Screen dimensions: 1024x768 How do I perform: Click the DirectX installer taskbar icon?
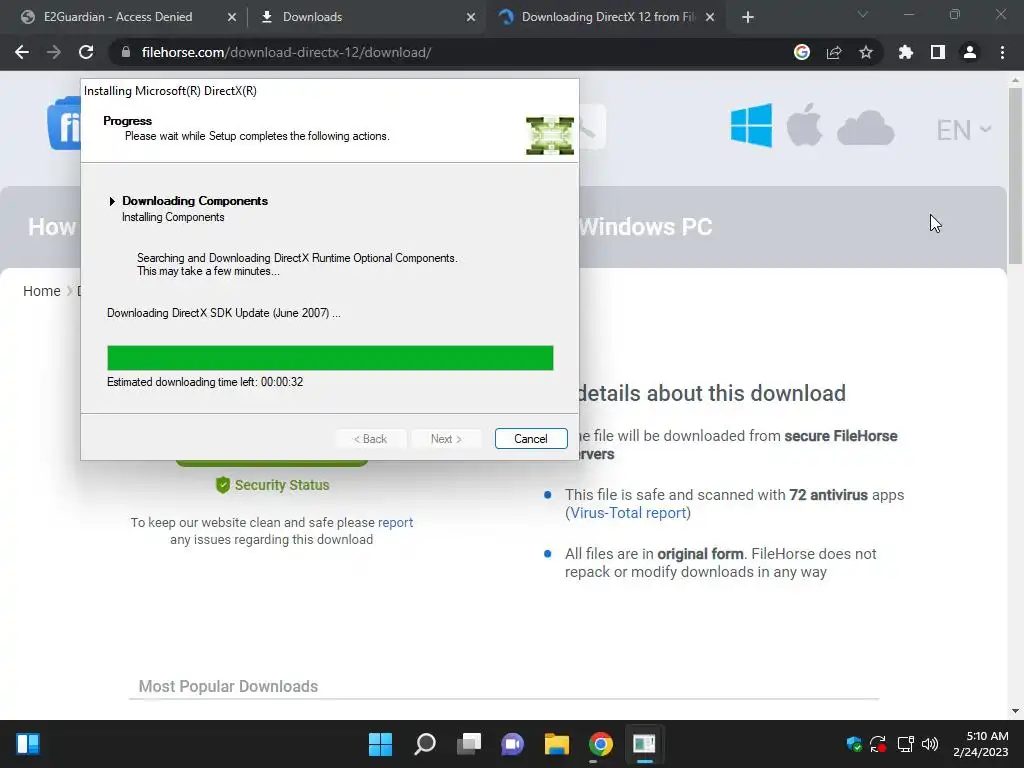pyautogui.click(x=645, y=744)
